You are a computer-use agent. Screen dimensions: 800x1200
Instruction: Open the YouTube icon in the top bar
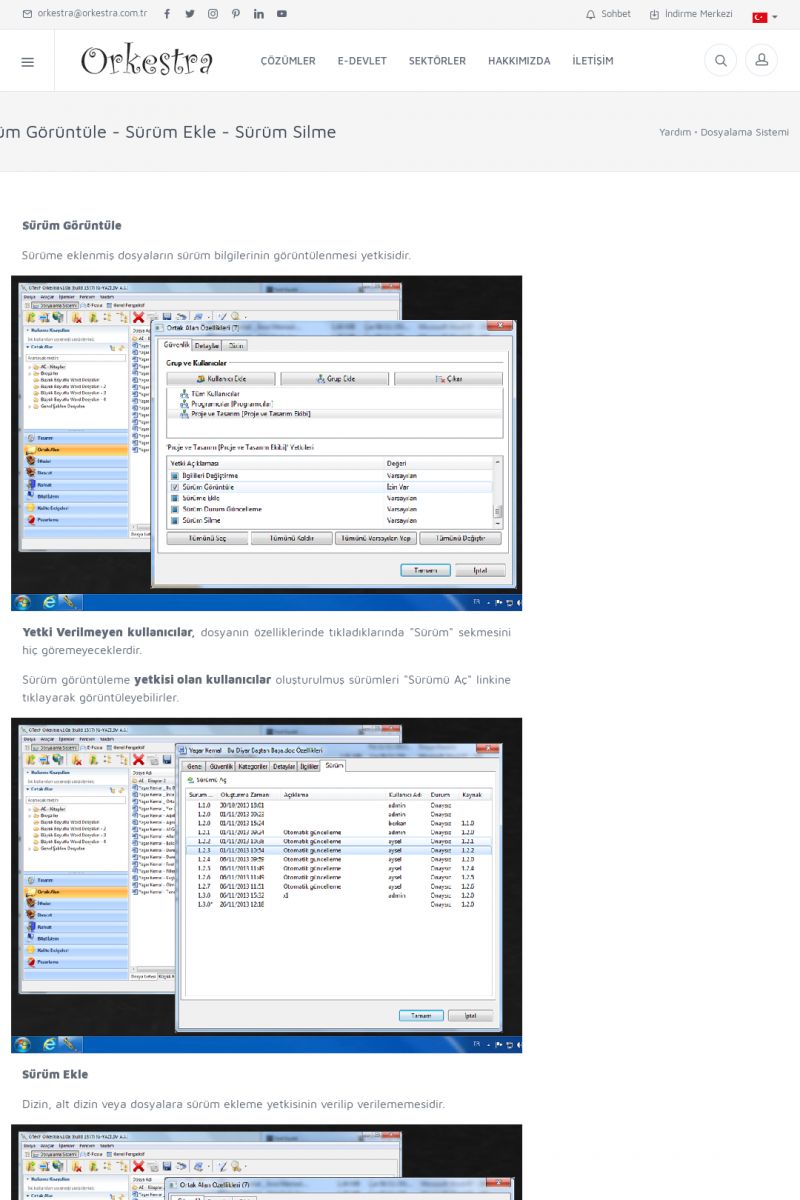point(282,14)
